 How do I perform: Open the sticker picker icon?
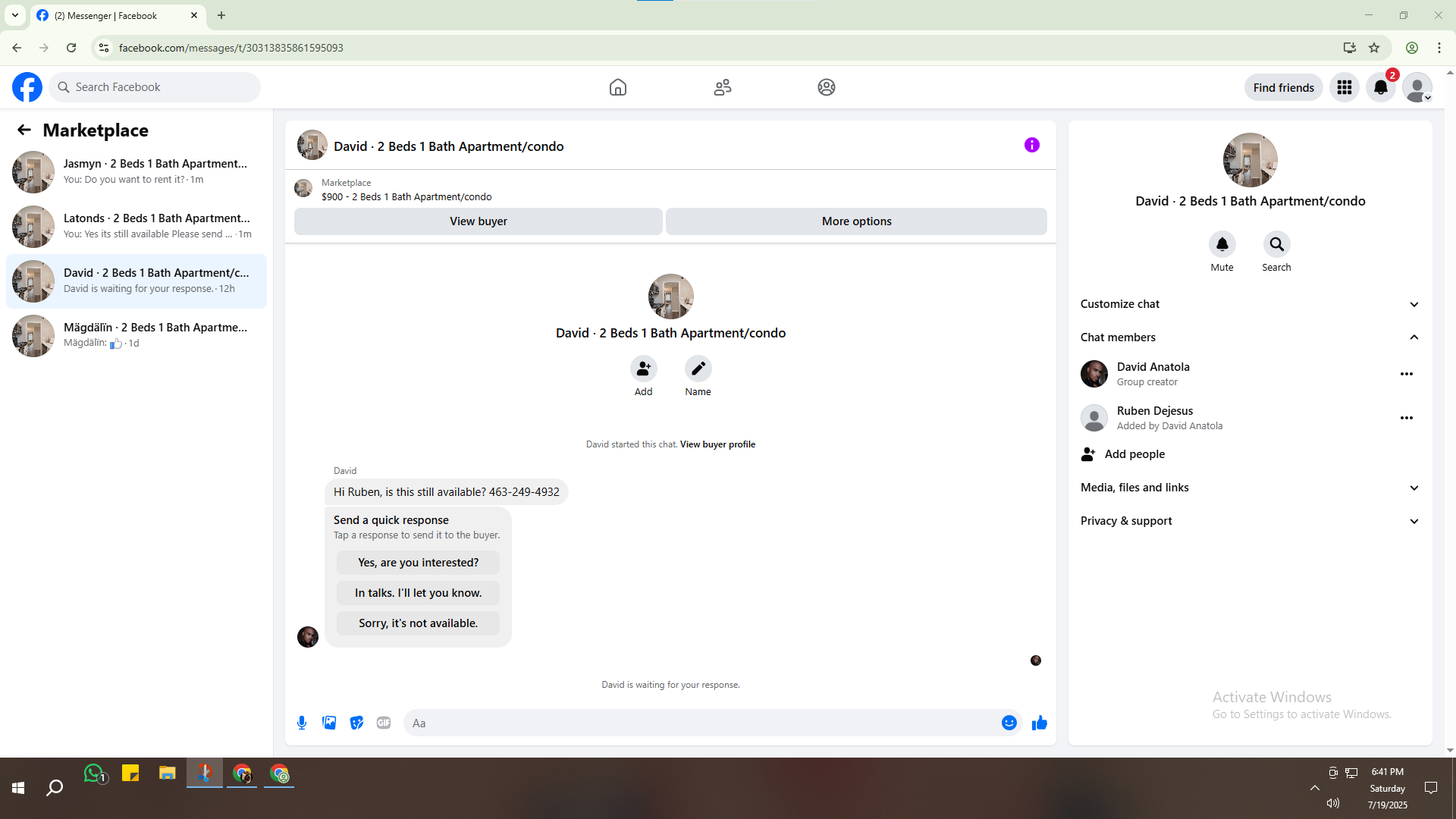pos(356,723)
